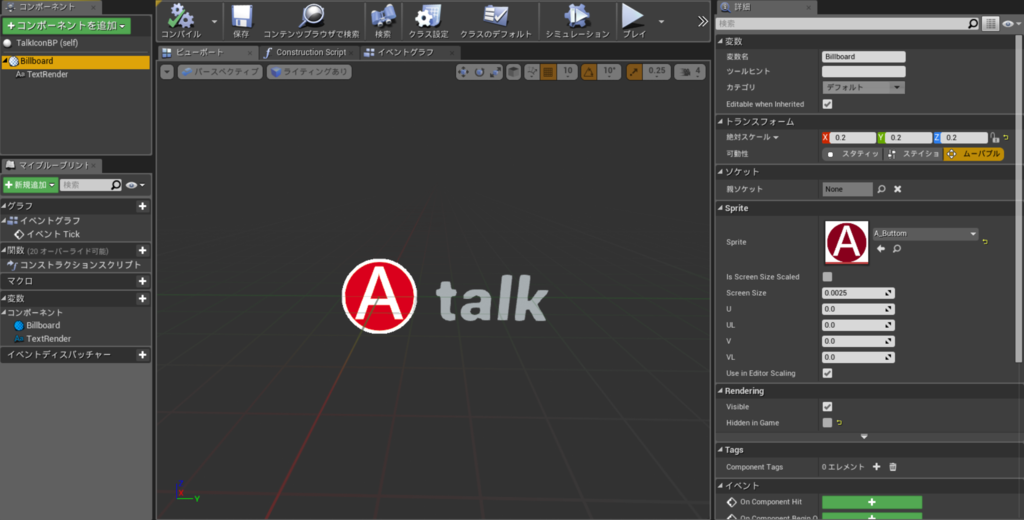Image resolution: width=1024 pixels, height=520 pixels.
Task: Add new graph with plus button
Action: [x=142, y=206]
